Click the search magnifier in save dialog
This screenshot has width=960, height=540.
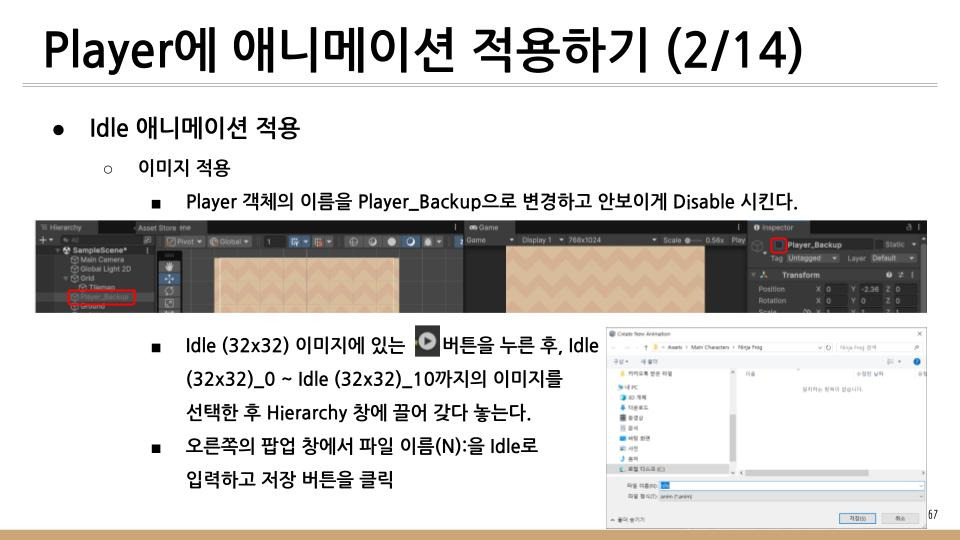click(917, 348)
